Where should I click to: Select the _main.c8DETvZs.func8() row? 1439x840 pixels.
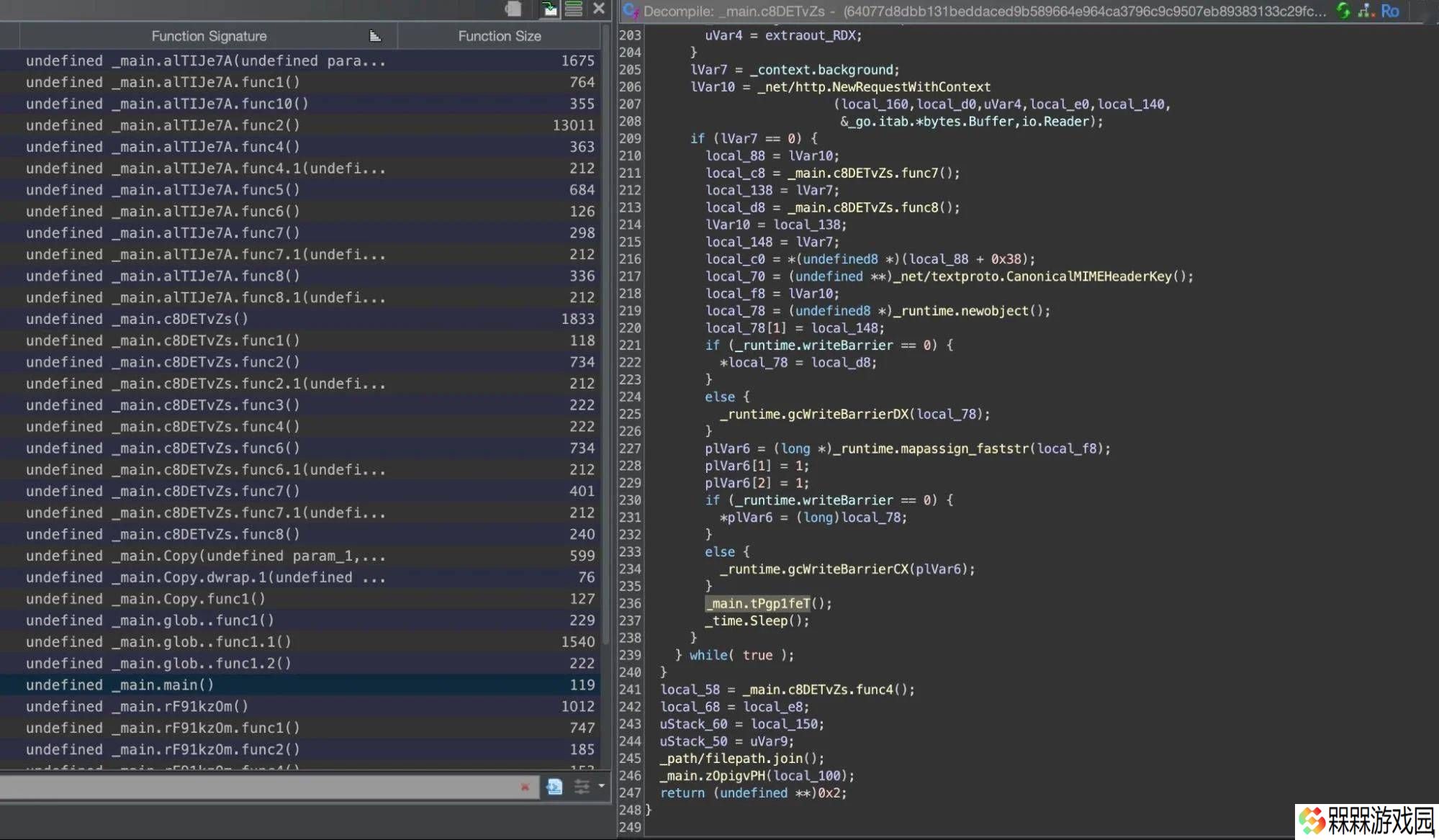(x=300, y=534)
